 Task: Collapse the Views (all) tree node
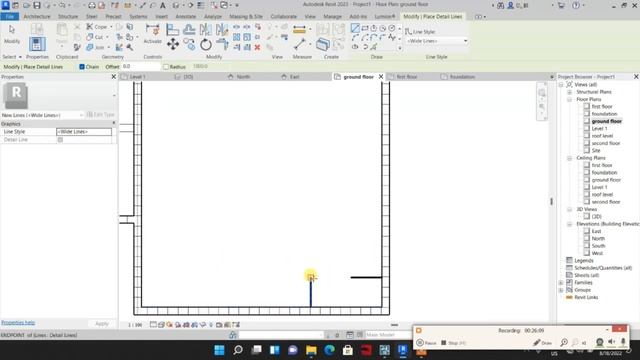click(561, 84)
